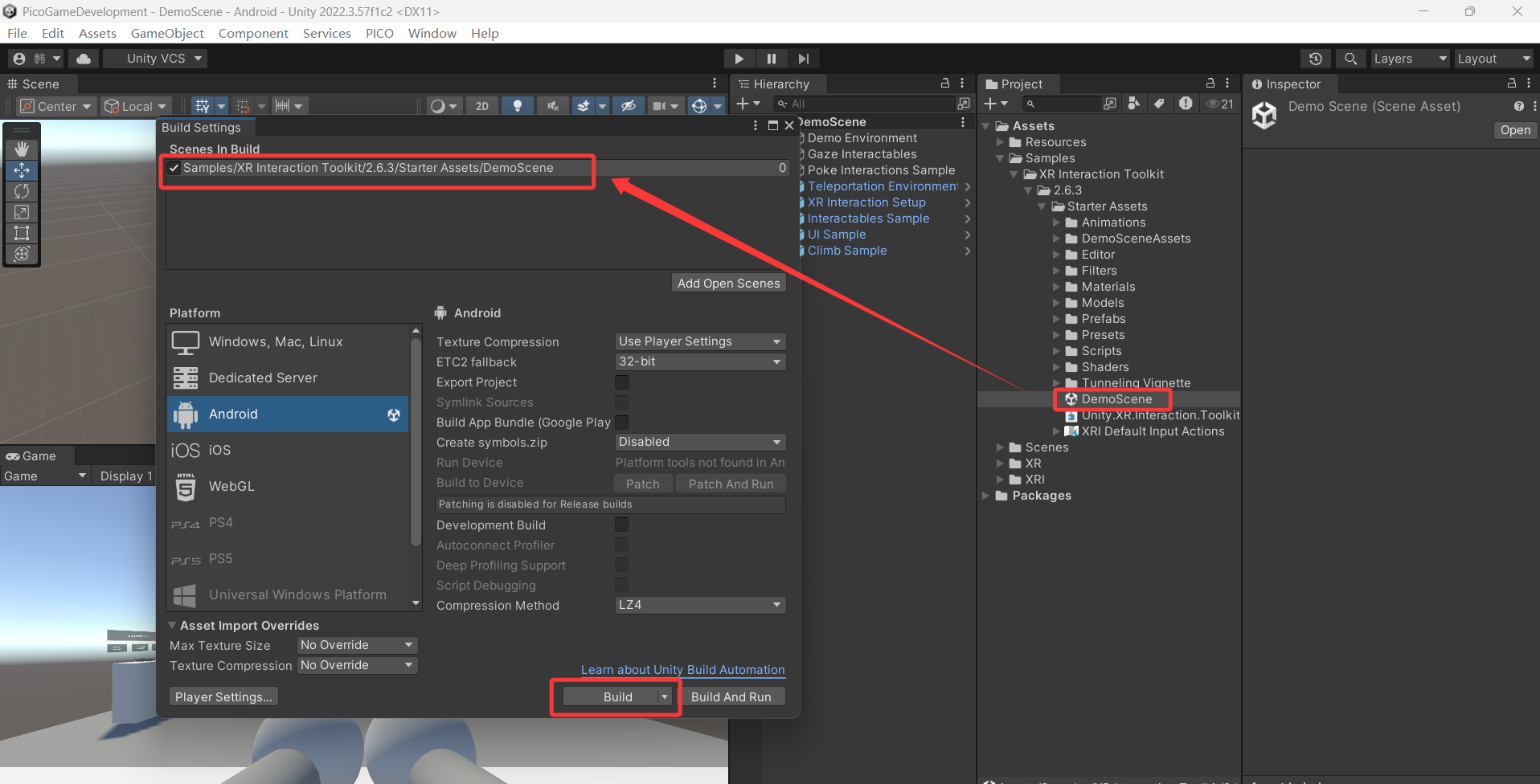Image resolution: width=1540 pixels, height=784 pixels.
Task: Toggle grid visibility icon in Scene toolbar
Action: tap(203, 106)
